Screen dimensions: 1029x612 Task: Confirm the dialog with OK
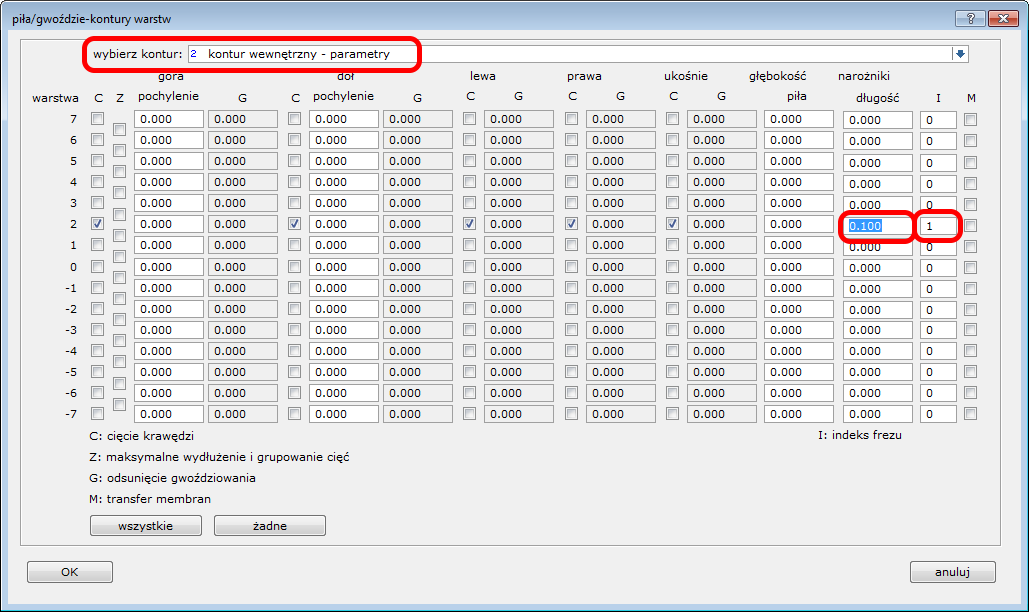point(69,572)
